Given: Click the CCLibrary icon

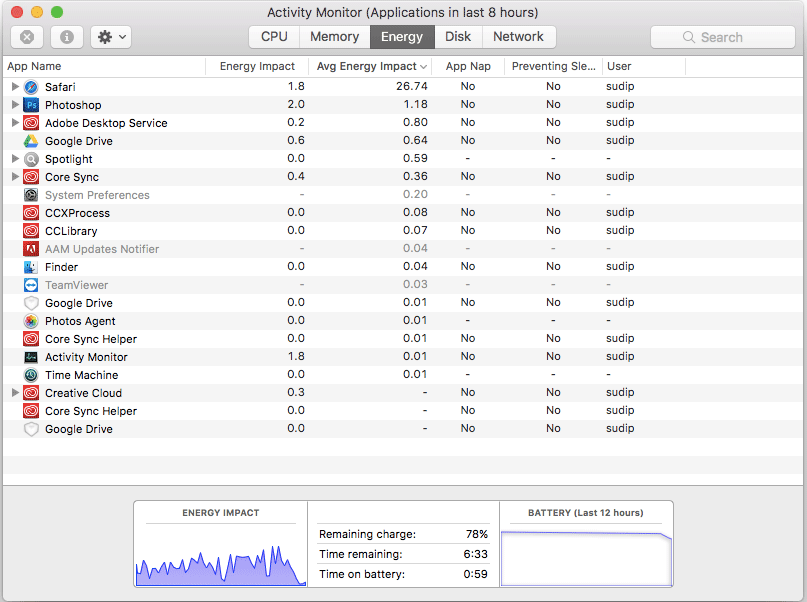Looking at the screenshot, I should [31, 231].
